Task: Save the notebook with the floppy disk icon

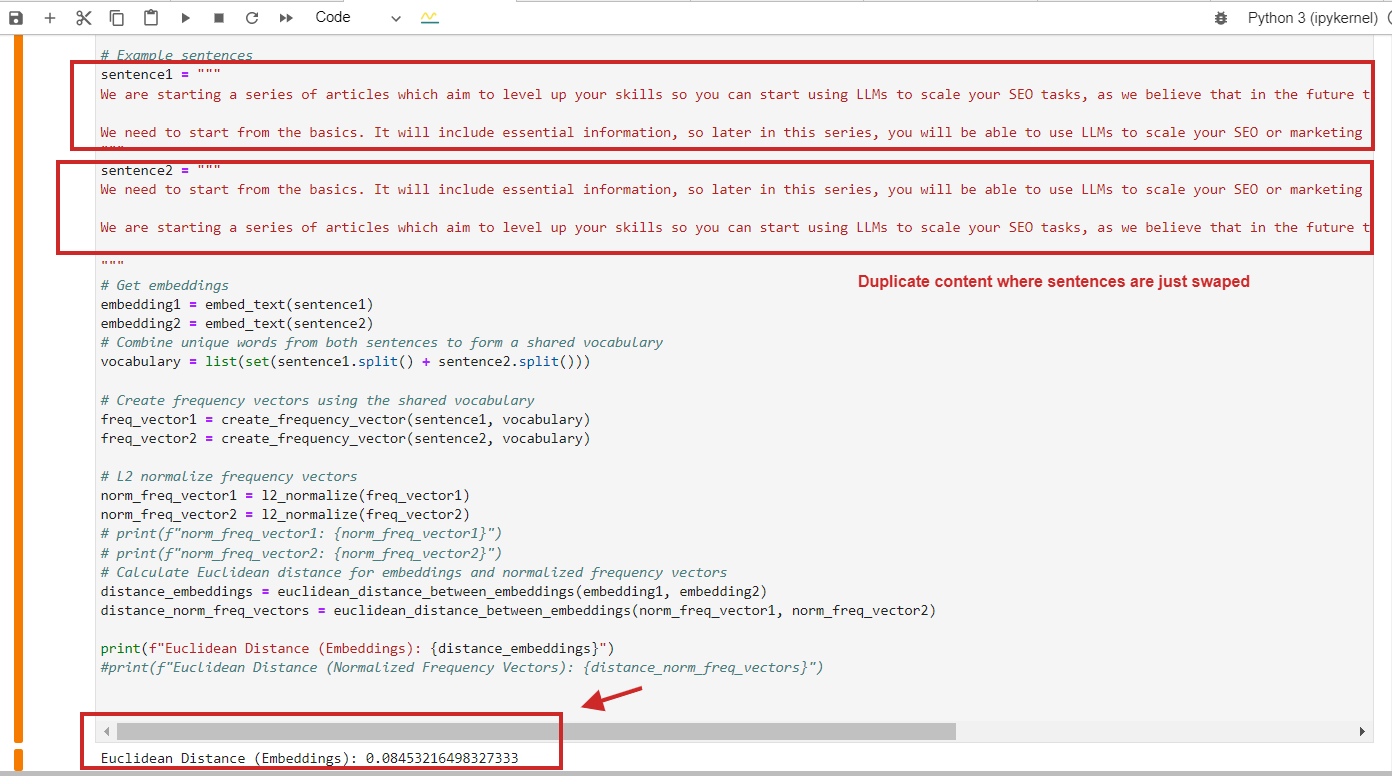Action: (16, 18)
